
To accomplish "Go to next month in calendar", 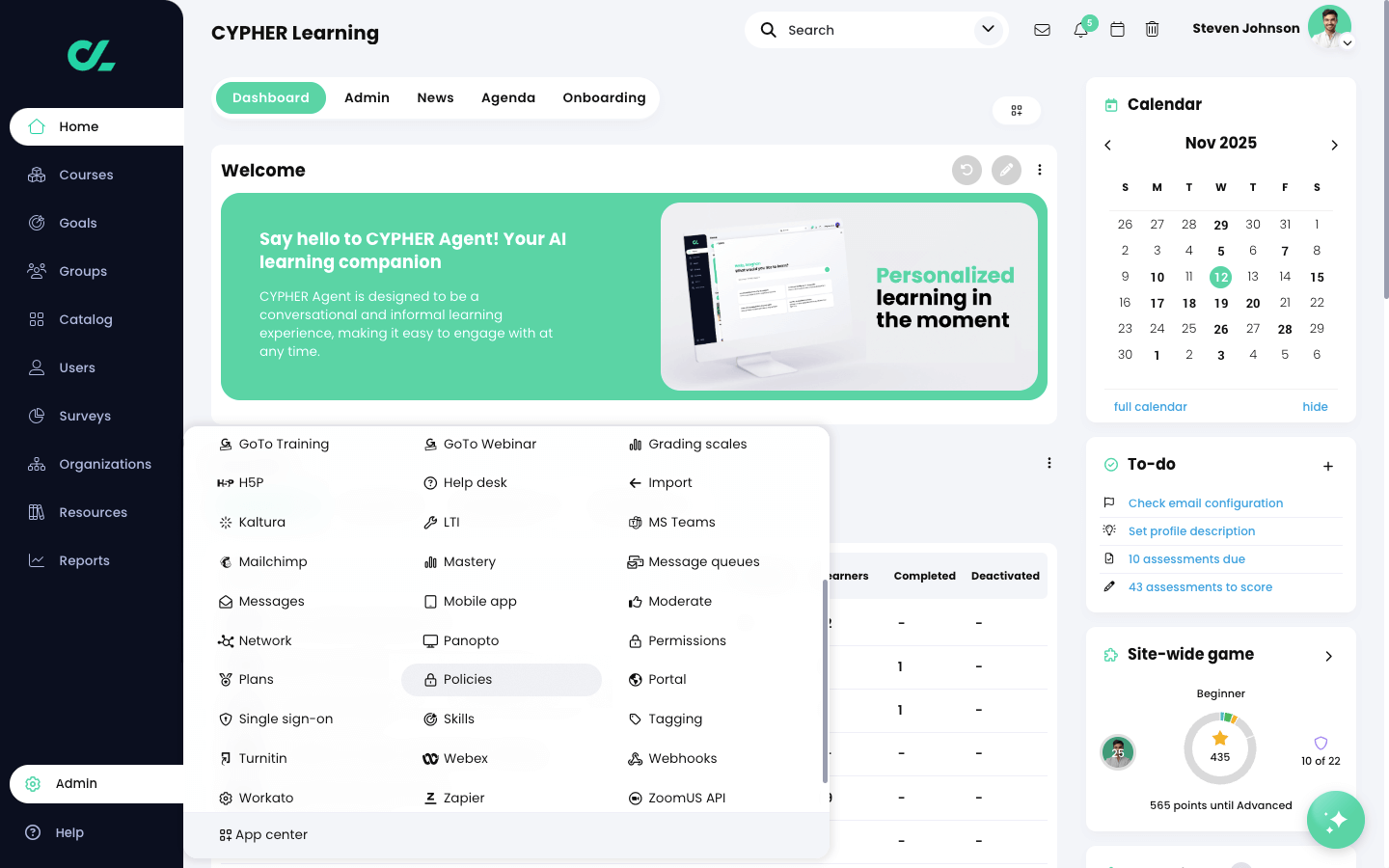I will pyautogui.click(x=1335, y=145).
